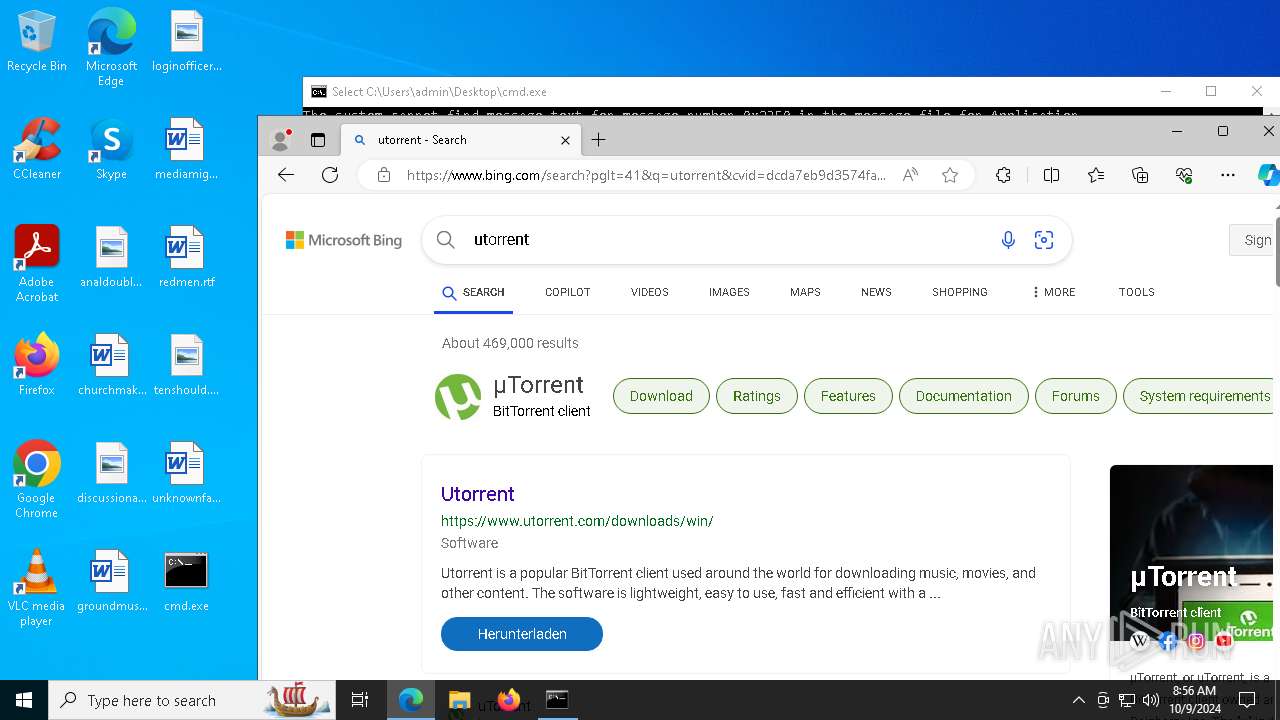Switch to NEWS tab
Image resolution: width=1280 pixels, height=720 pixels.
pos(876,292)
